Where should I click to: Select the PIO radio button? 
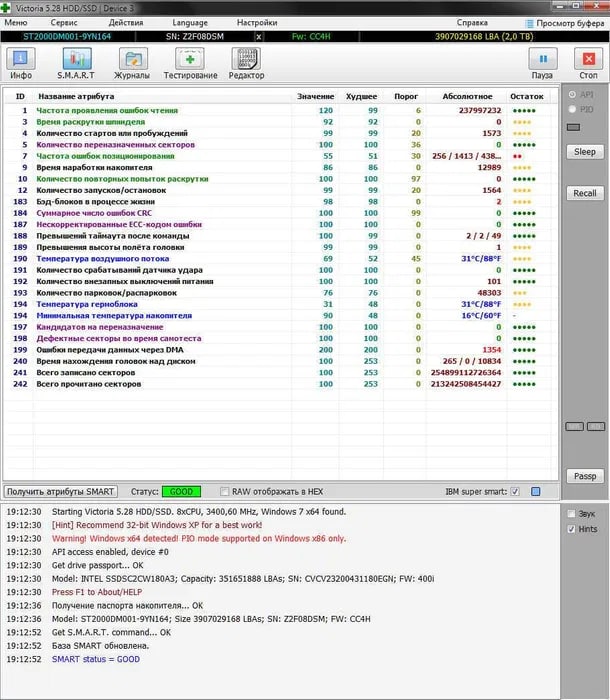[572, 109]
